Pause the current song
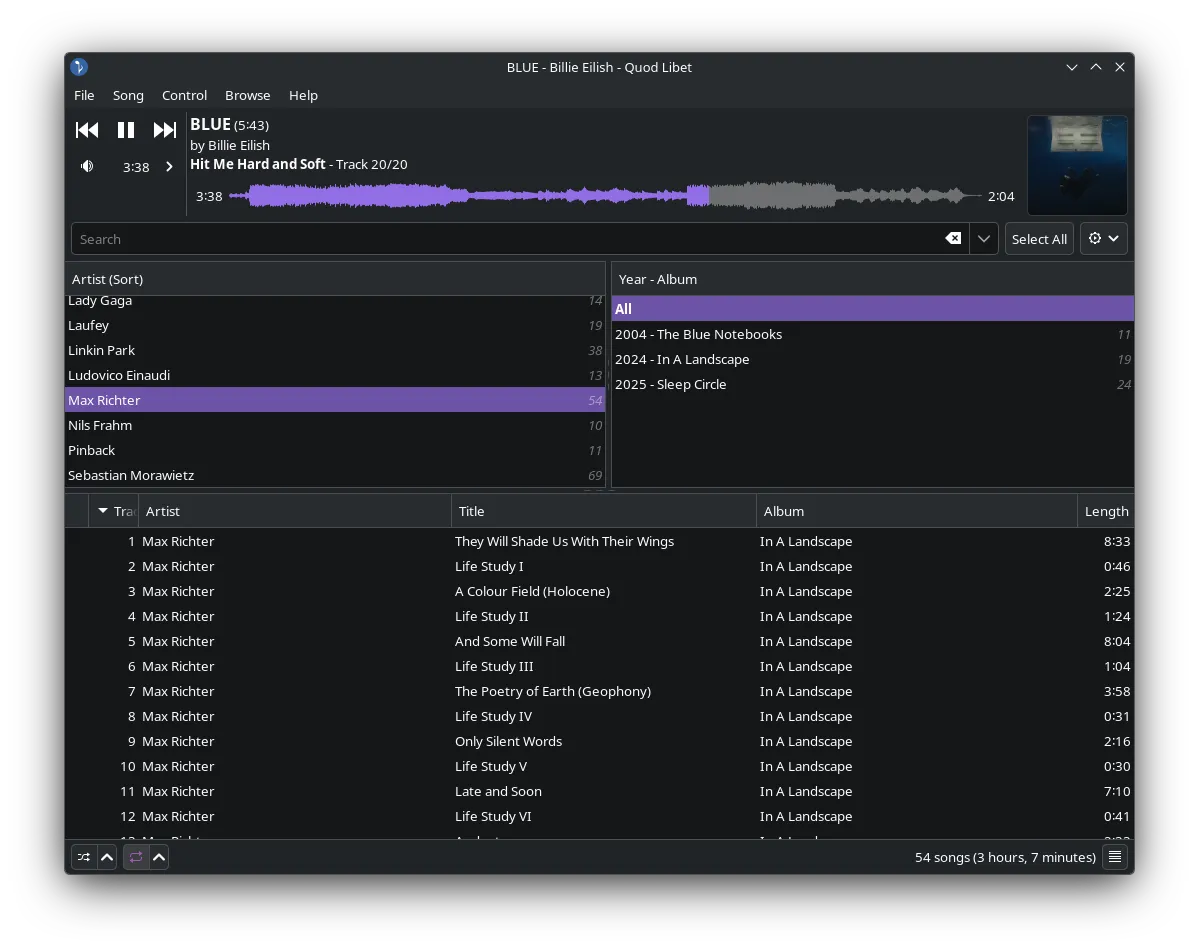 (125, 130)
